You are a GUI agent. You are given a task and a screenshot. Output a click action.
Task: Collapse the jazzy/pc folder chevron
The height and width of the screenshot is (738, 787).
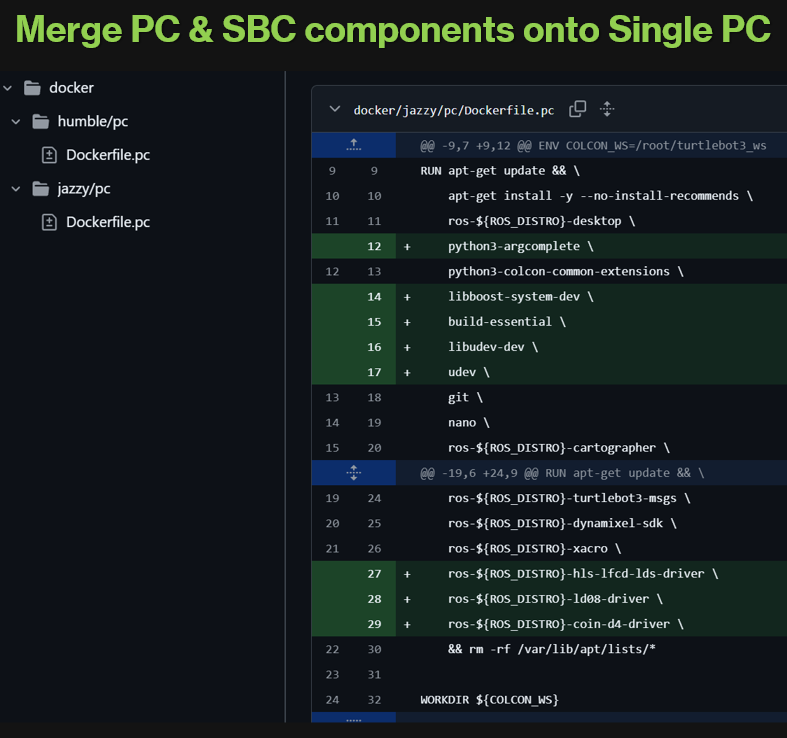tap(16, 188)
